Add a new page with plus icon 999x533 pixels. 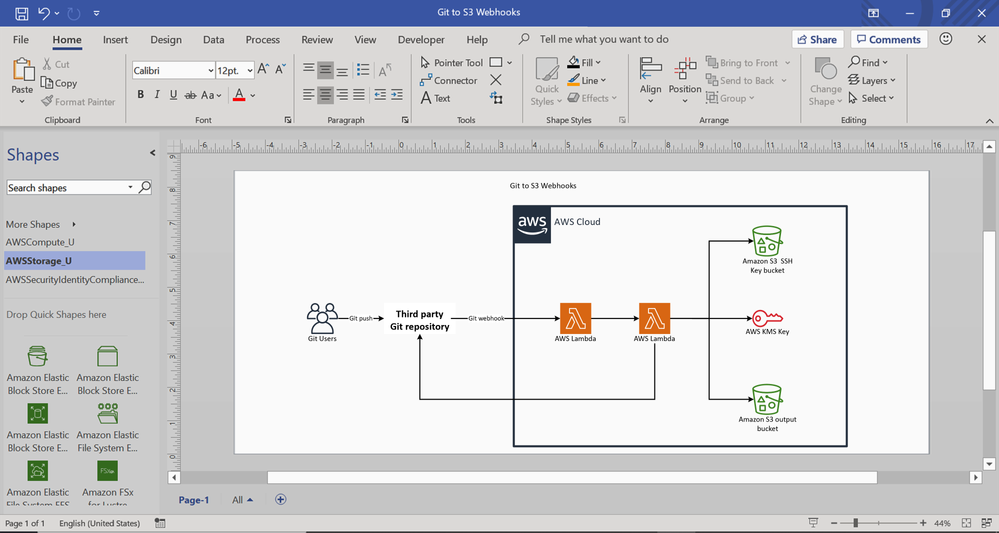pyautogui.click(x=280, y=499)
